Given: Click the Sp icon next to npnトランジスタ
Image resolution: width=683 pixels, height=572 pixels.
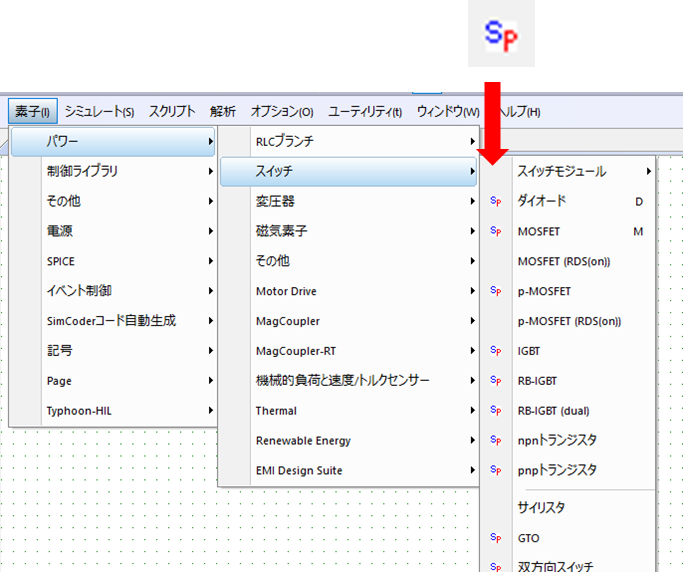Looking at the screenshot, I should point(495,440).
